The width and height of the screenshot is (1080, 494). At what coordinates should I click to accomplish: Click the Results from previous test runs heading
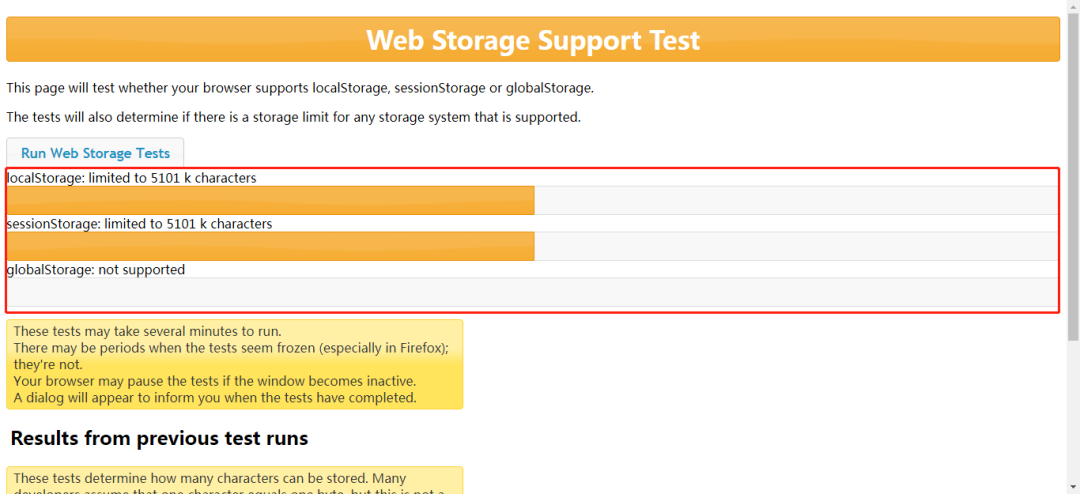[x=159, y=438]
